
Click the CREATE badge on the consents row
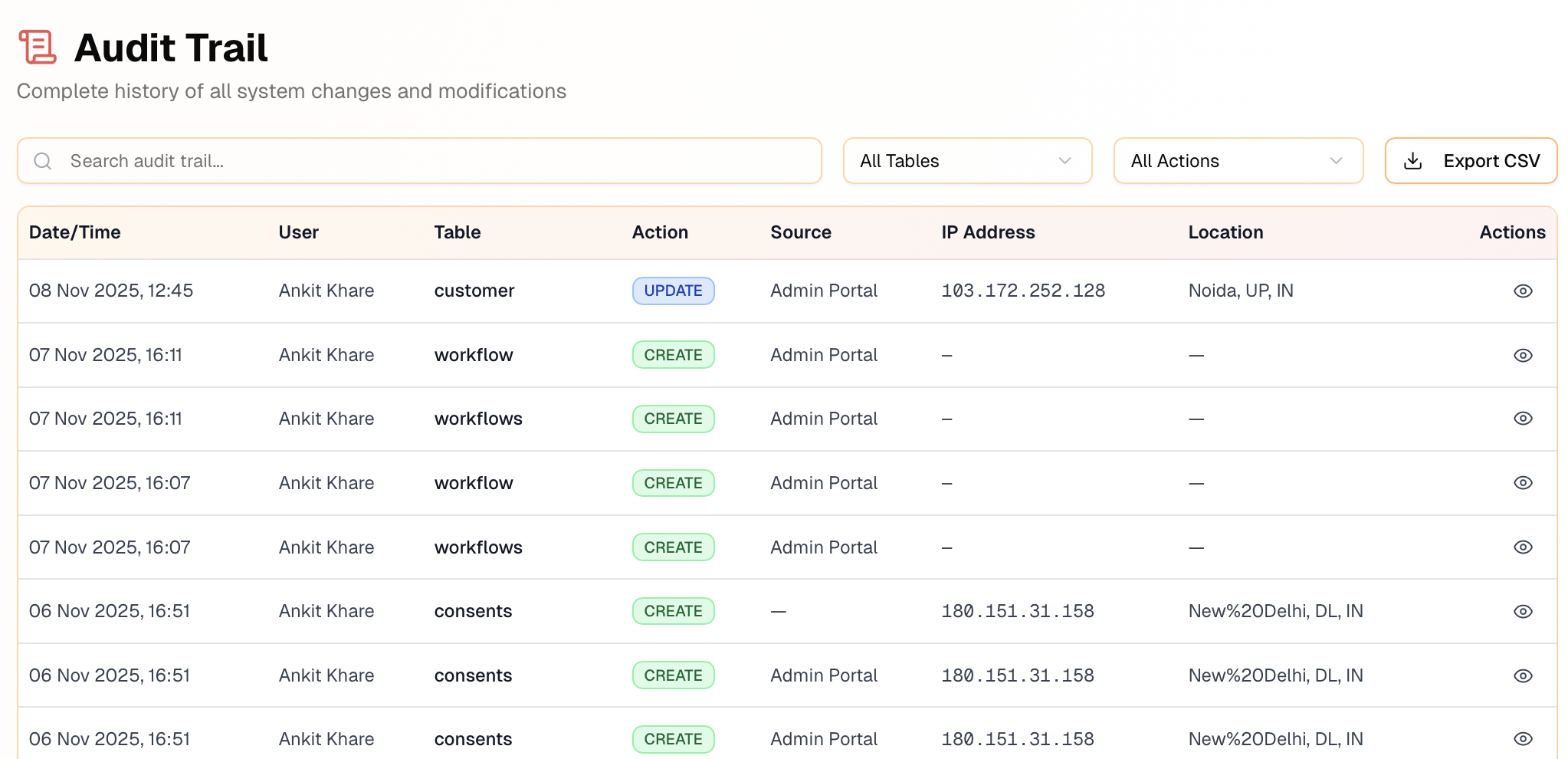click(x=673, y=611)
